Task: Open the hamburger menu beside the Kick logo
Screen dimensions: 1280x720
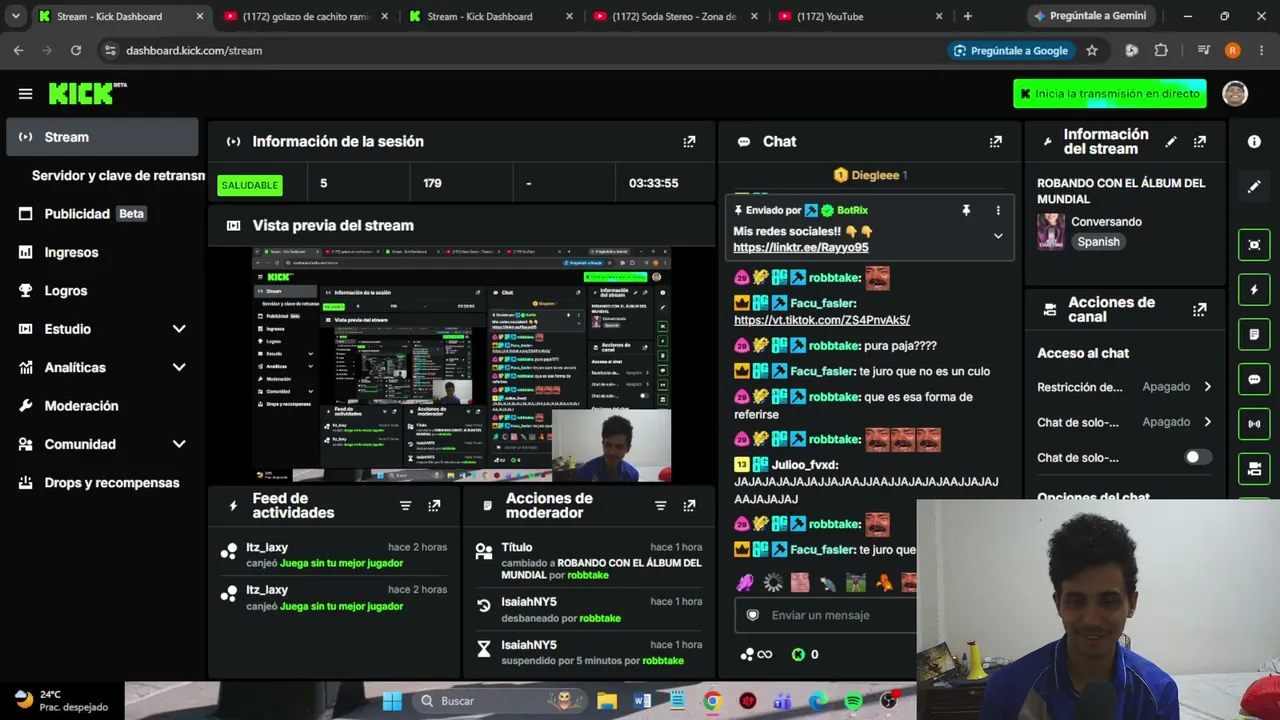Action: [25, 94]
